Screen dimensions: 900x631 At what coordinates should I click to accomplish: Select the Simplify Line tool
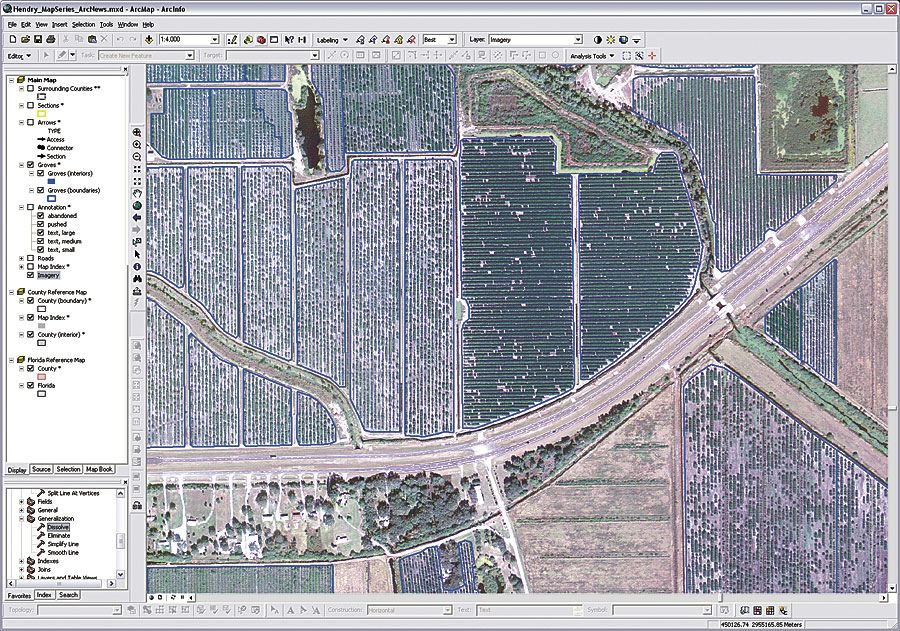[x=63, y=544]
